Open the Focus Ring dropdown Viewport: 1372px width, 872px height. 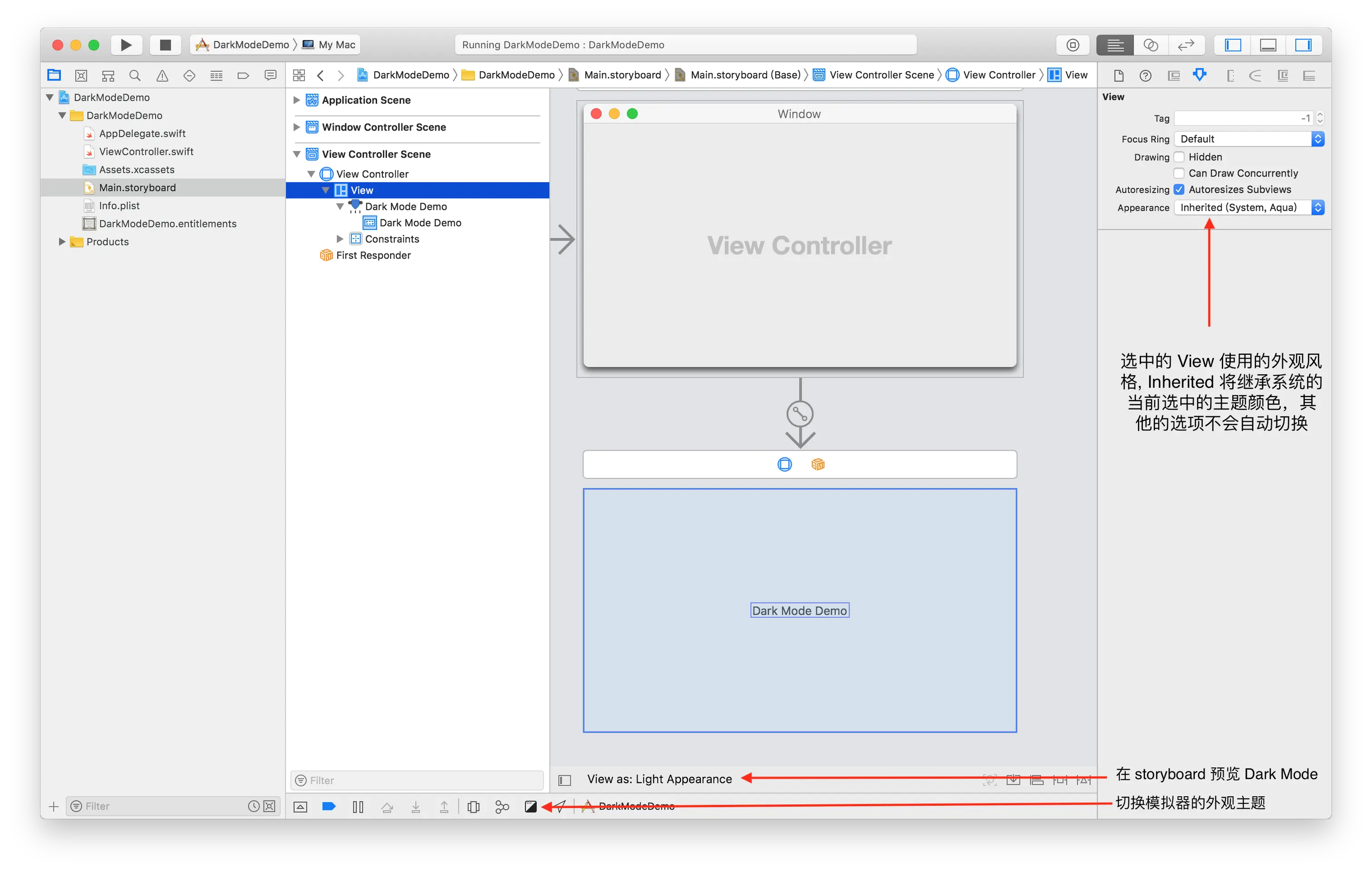(1249, 139)
